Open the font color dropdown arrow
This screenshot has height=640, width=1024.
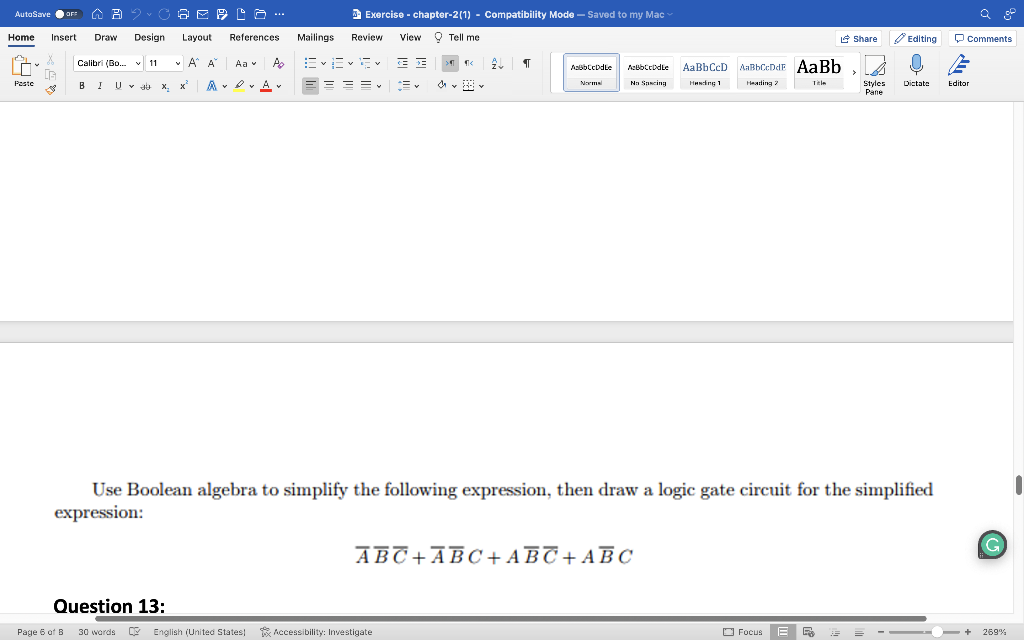[278, 86]
